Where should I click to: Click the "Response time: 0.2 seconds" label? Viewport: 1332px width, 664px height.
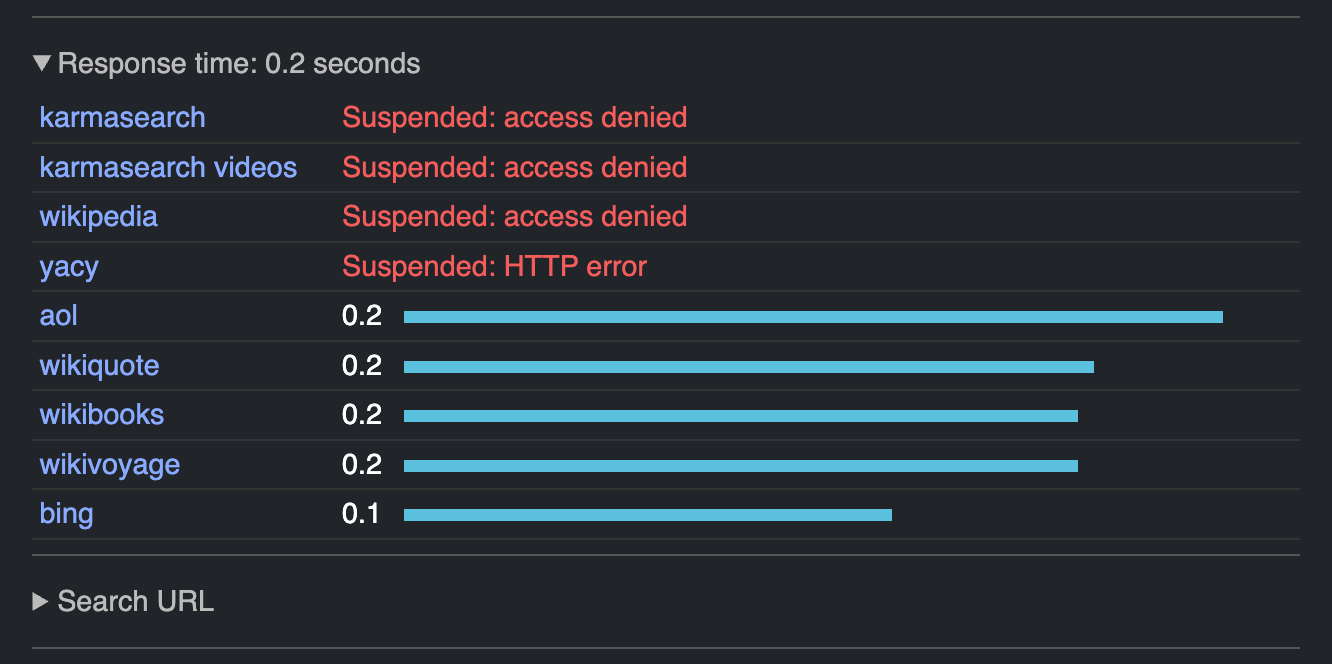[239, 64]
